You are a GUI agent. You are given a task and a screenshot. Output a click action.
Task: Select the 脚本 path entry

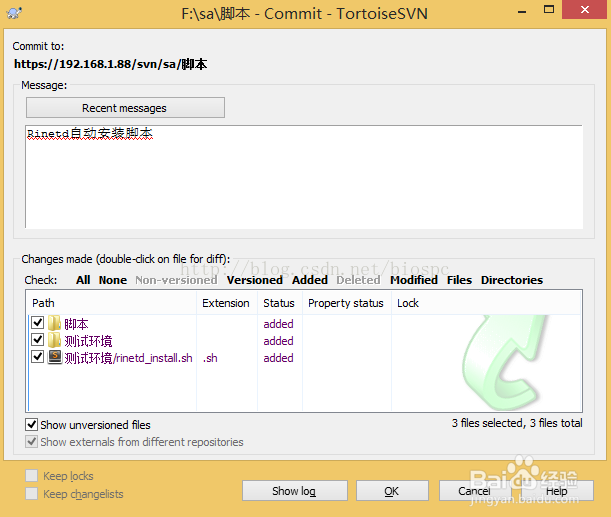(x=76, y=324)
